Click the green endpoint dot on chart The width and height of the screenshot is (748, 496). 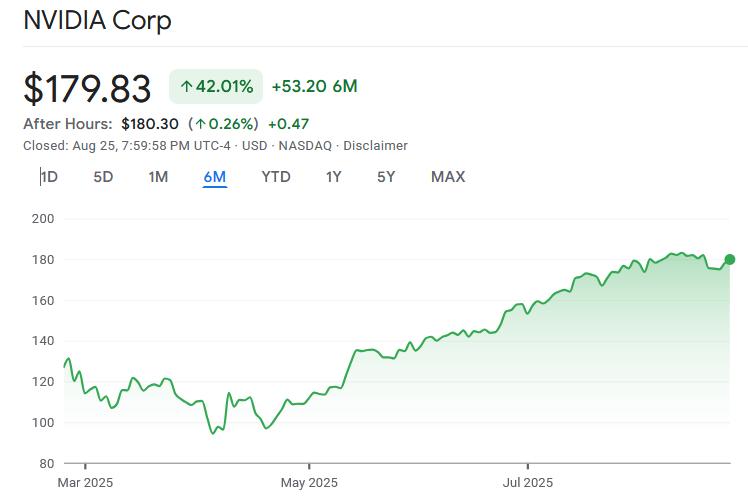click(x=730, y=260)
